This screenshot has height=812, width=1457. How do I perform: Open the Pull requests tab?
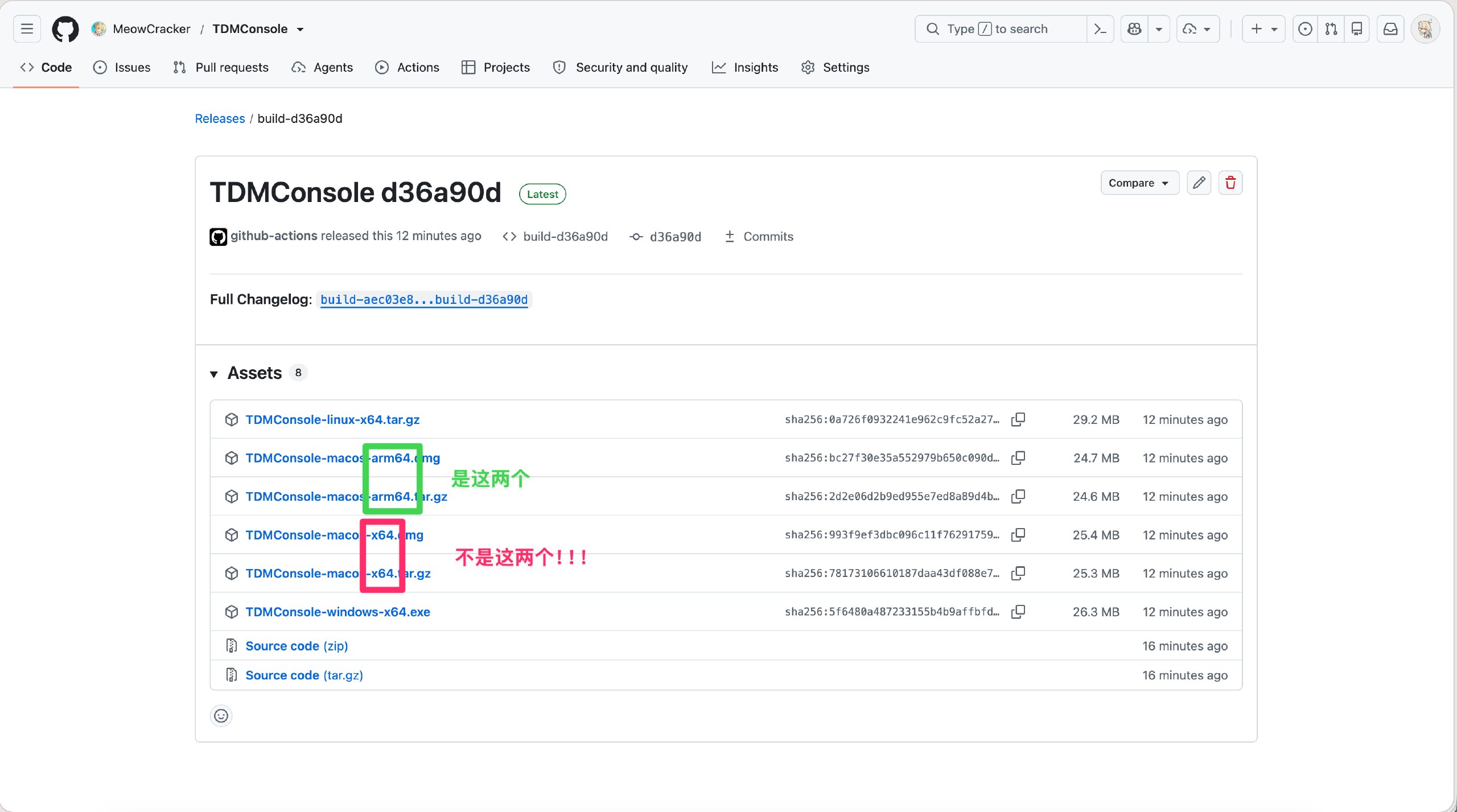[221, 67]
